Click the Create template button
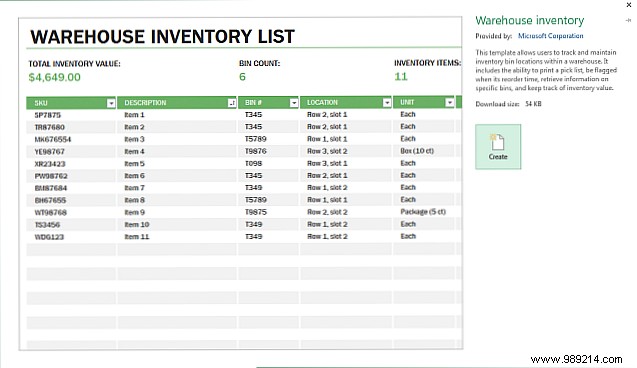The width and height of the screenshot is (637, 368). [x=498, y=147]
